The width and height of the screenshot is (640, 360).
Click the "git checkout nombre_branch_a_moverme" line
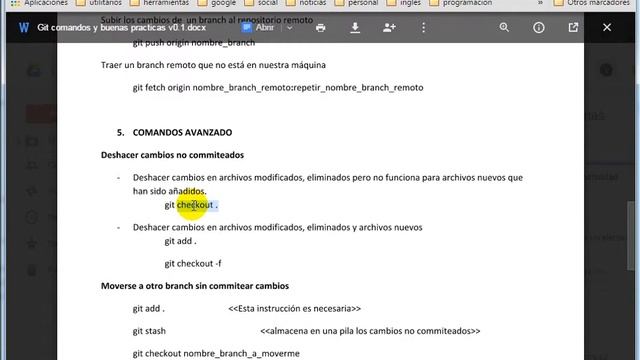[x=216, y=353]
